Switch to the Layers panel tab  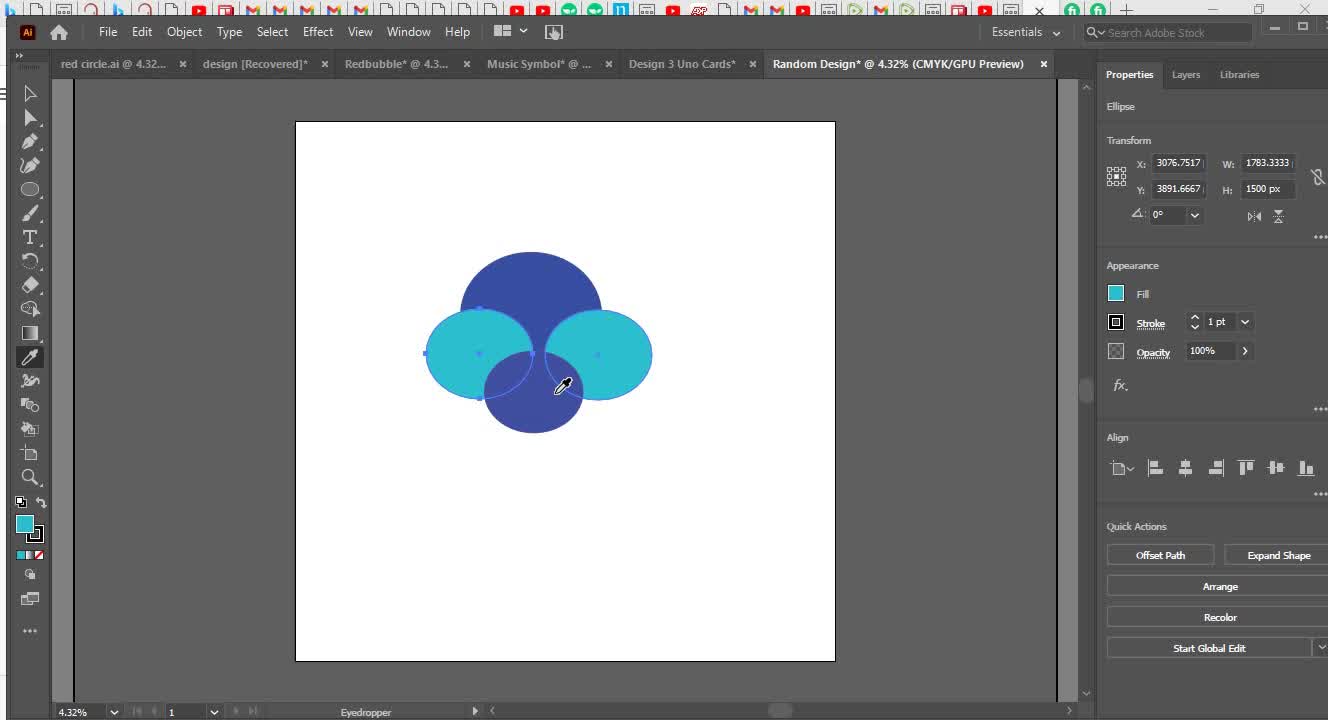(1186, 75)
